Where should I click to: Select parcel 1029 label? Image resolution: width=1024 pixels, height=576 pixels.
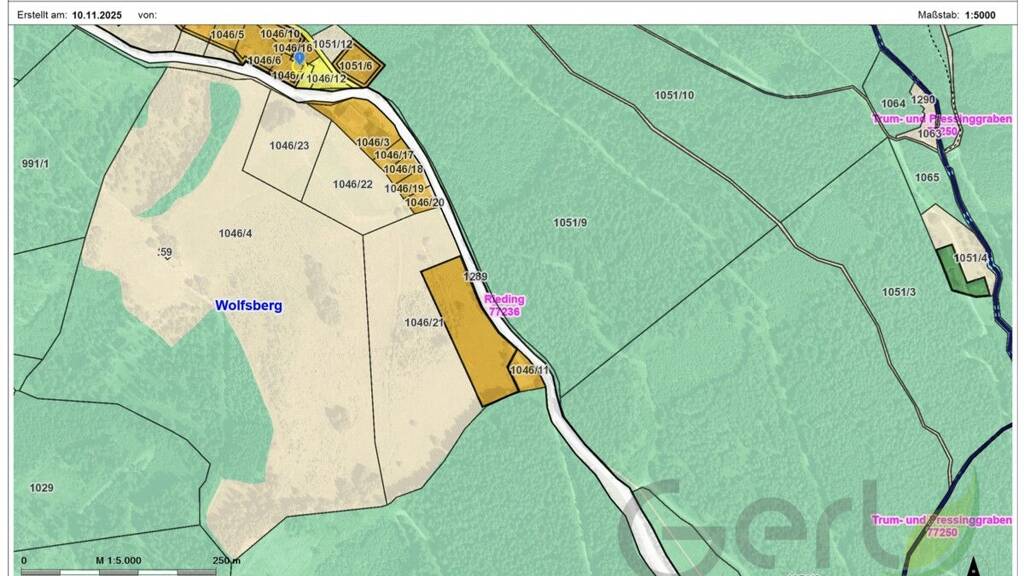point(41,488)
